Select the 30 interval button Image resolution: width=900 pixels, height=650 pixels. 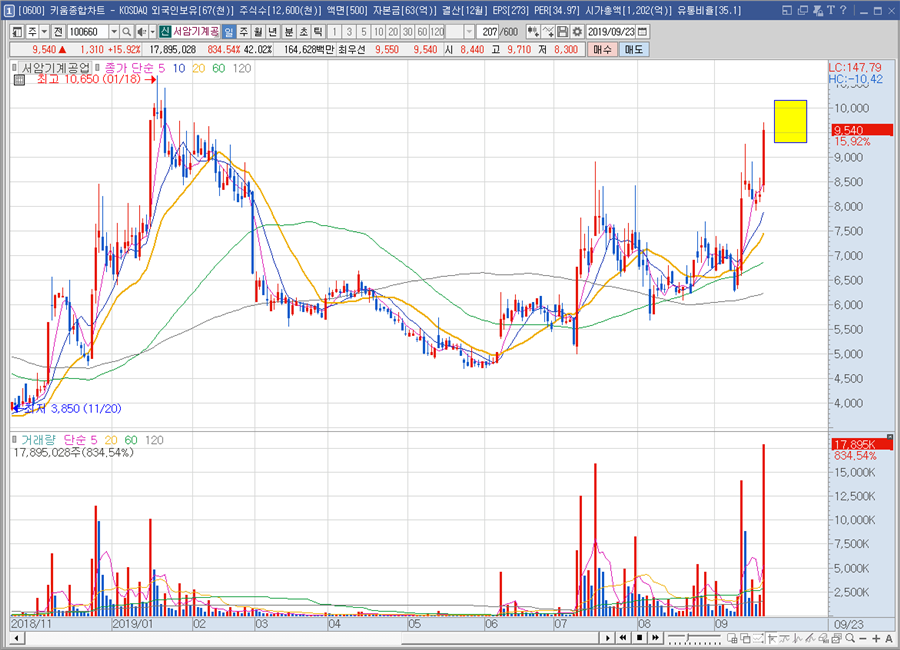(408, 32)
